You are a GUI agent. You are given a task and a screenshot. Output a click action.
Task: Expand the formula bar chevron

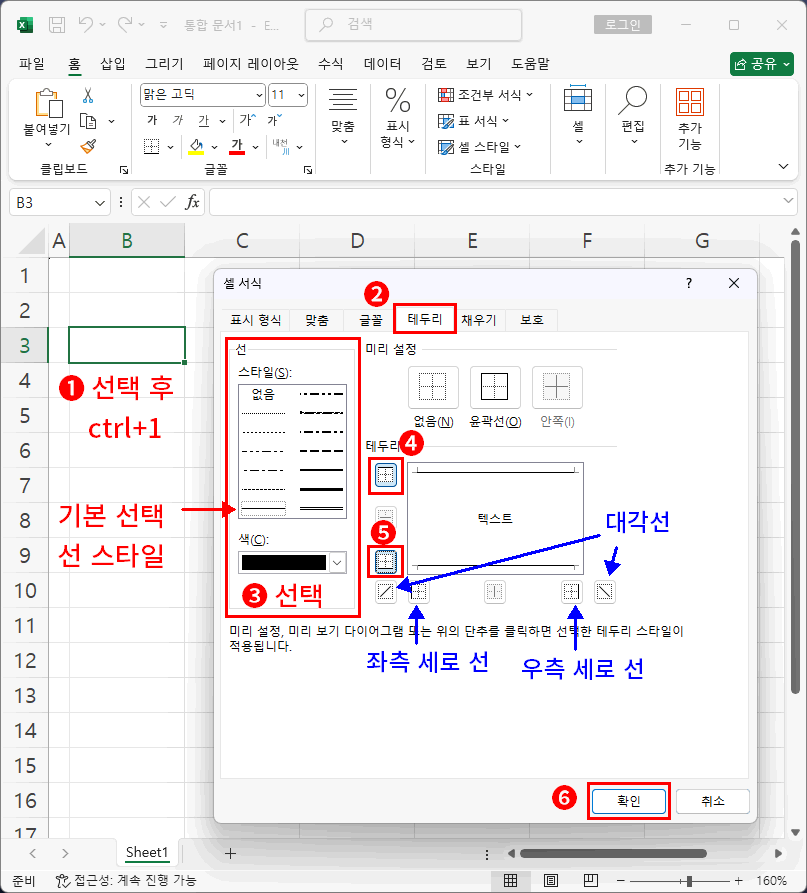[788, 200]
